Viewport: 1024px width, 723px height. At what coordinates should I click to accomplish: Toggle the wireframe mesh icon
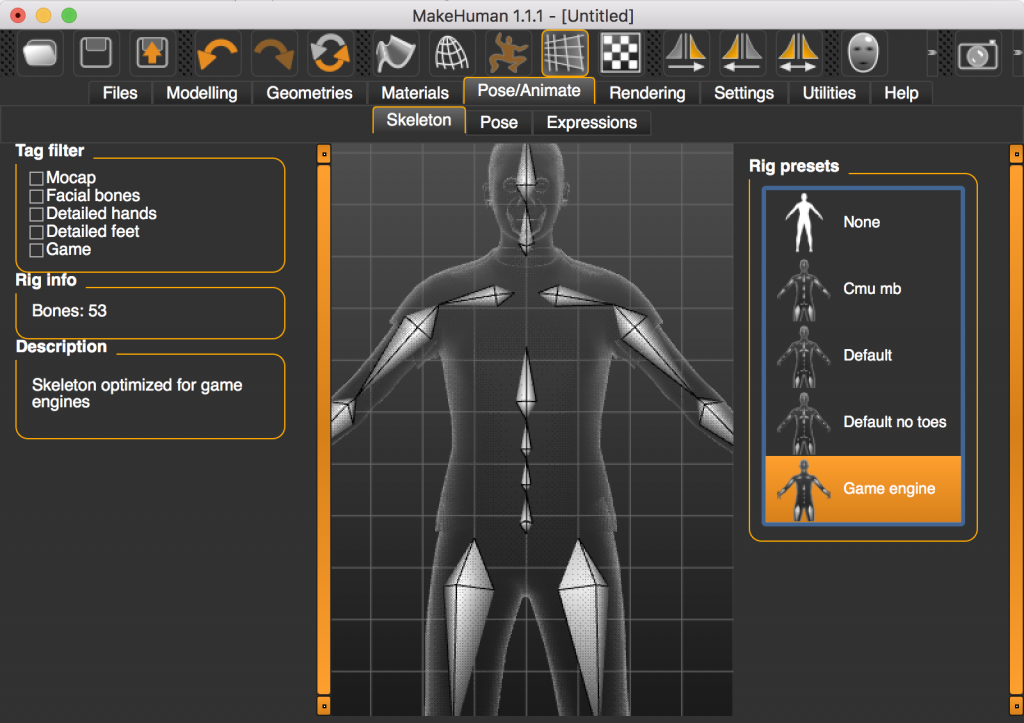click(453, 53)
